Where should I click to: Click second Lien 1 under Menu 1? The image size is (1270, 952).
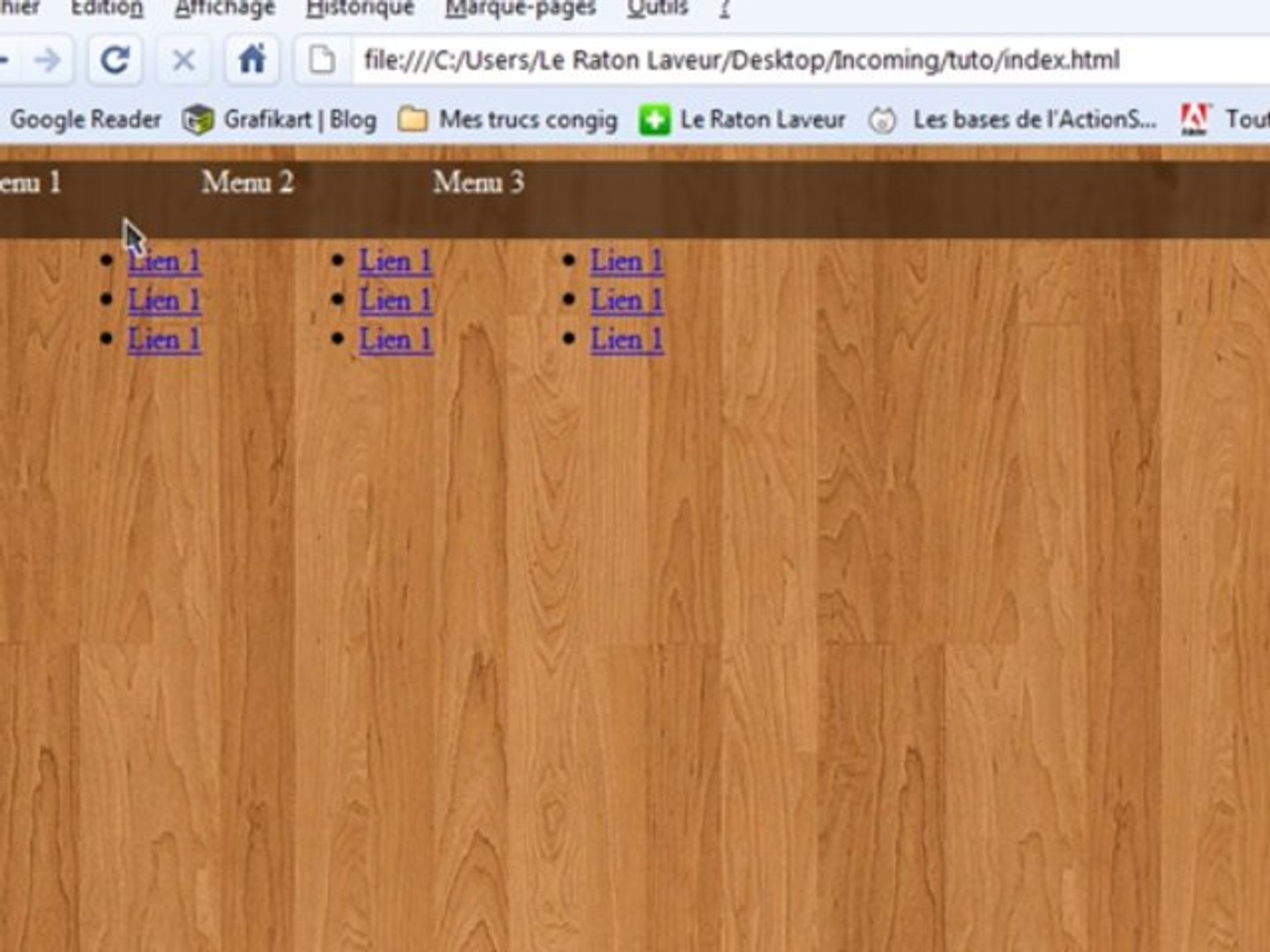coord(165,300)
